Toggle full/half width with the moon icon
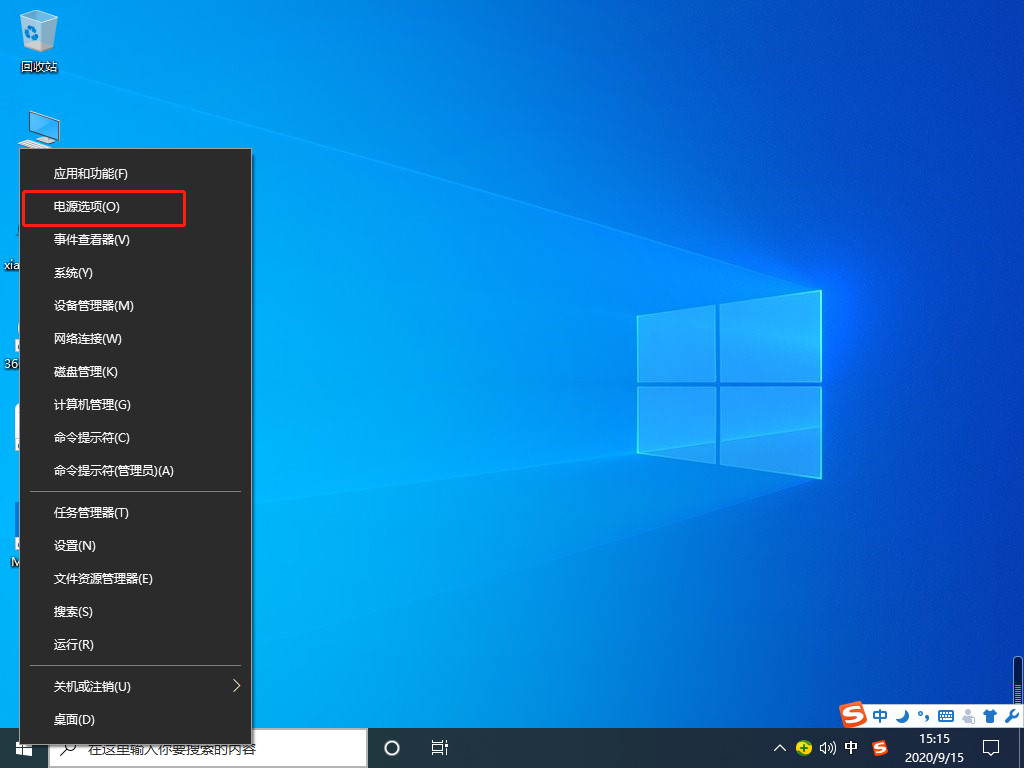This screenshot has height=768, width=1024. coord(902,716)
